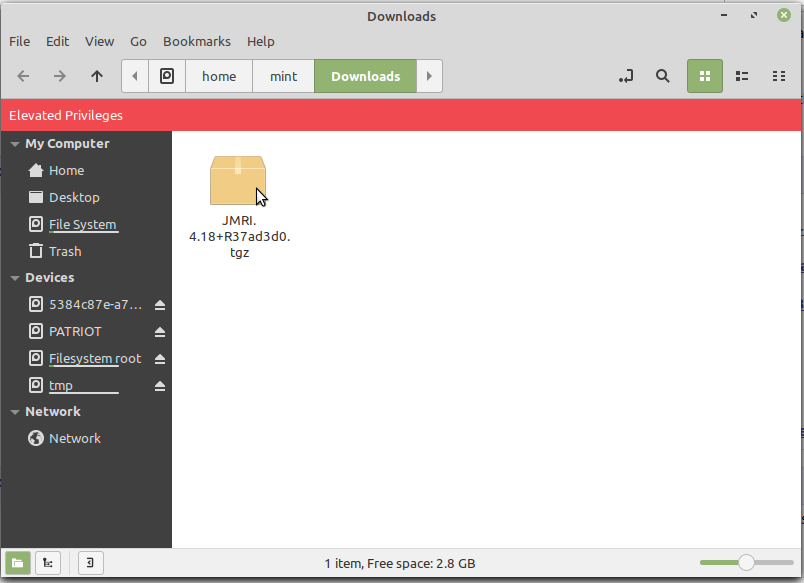Screen dimensions: 804x583
Task: Eject the tmp volume
Action: (x=160, y=386)
